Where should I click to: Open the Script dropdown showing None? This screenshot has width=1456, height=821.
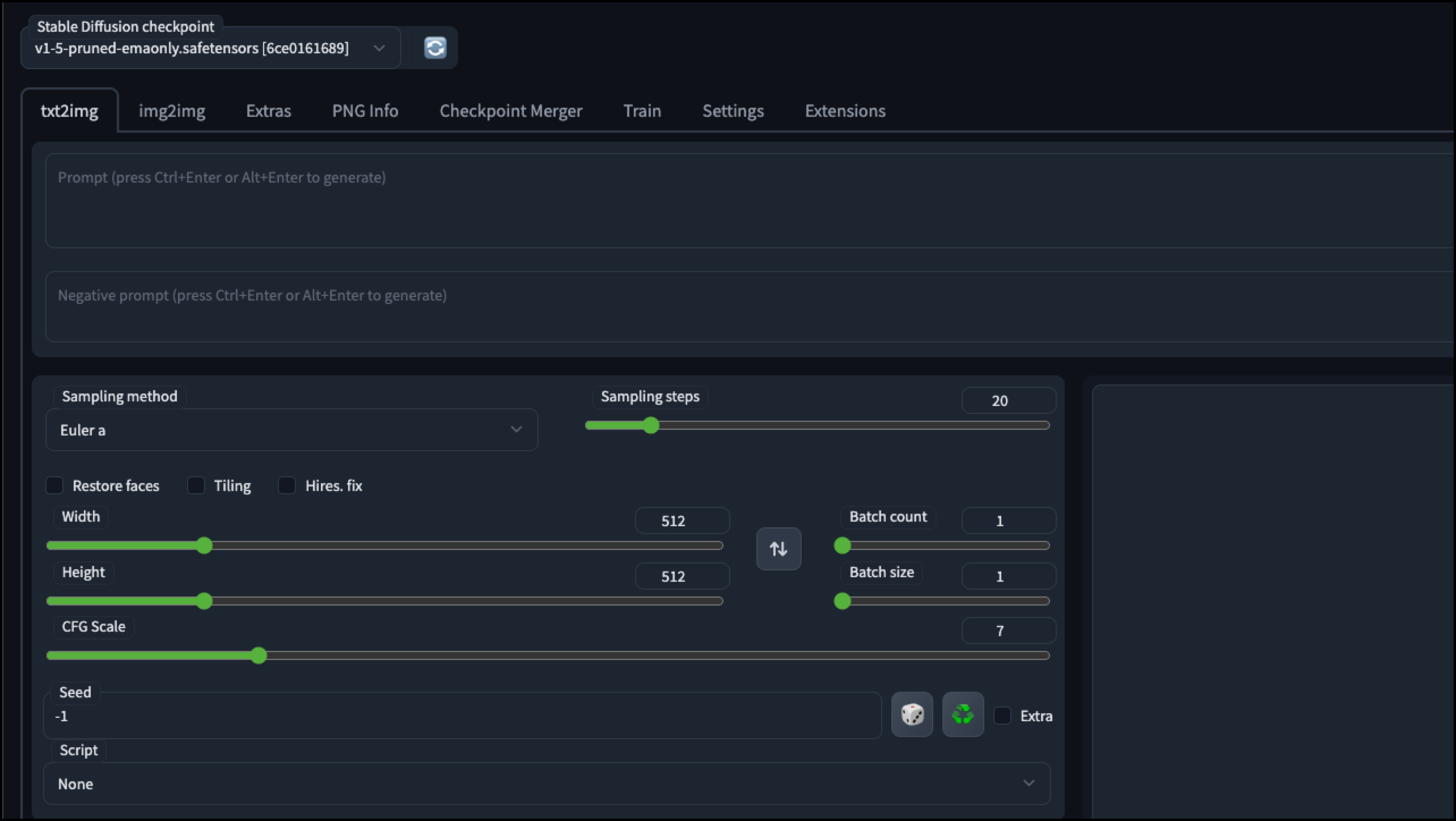(547, 784)
